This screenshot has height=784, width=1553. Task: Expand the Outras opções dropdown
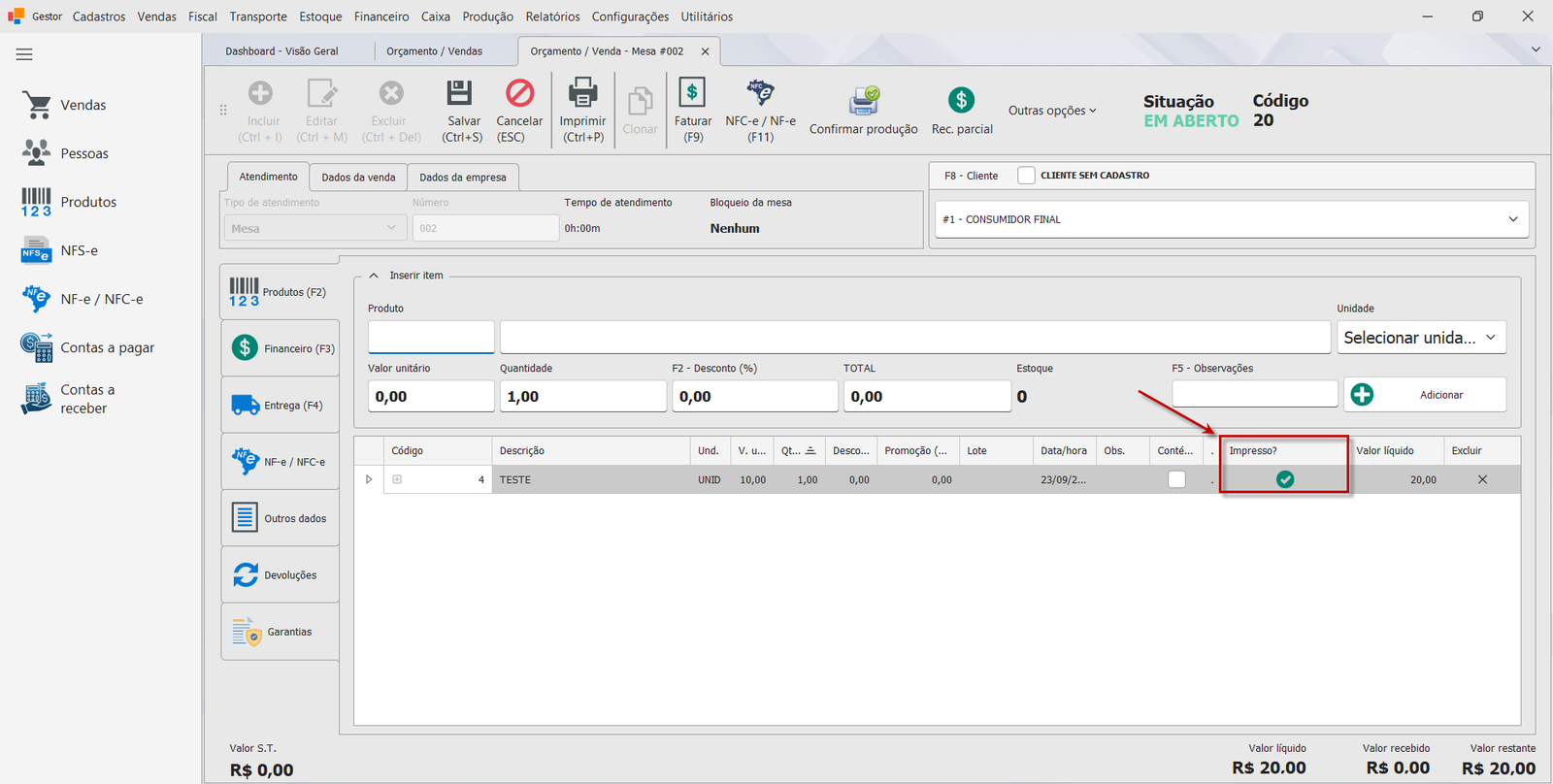click(x=1052, y=111)
